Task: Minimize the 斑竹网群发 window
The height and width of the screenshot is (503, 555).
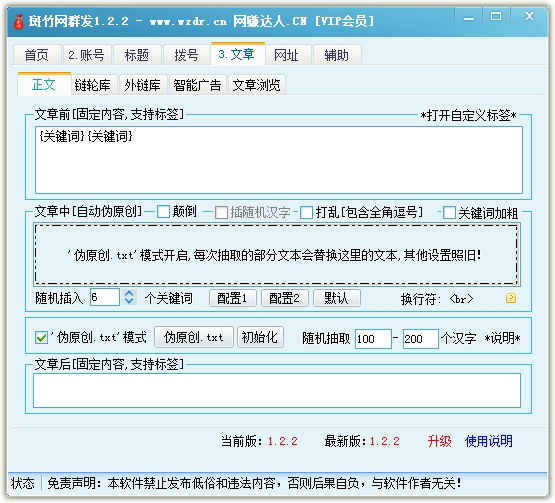Action: click(469, 17)
